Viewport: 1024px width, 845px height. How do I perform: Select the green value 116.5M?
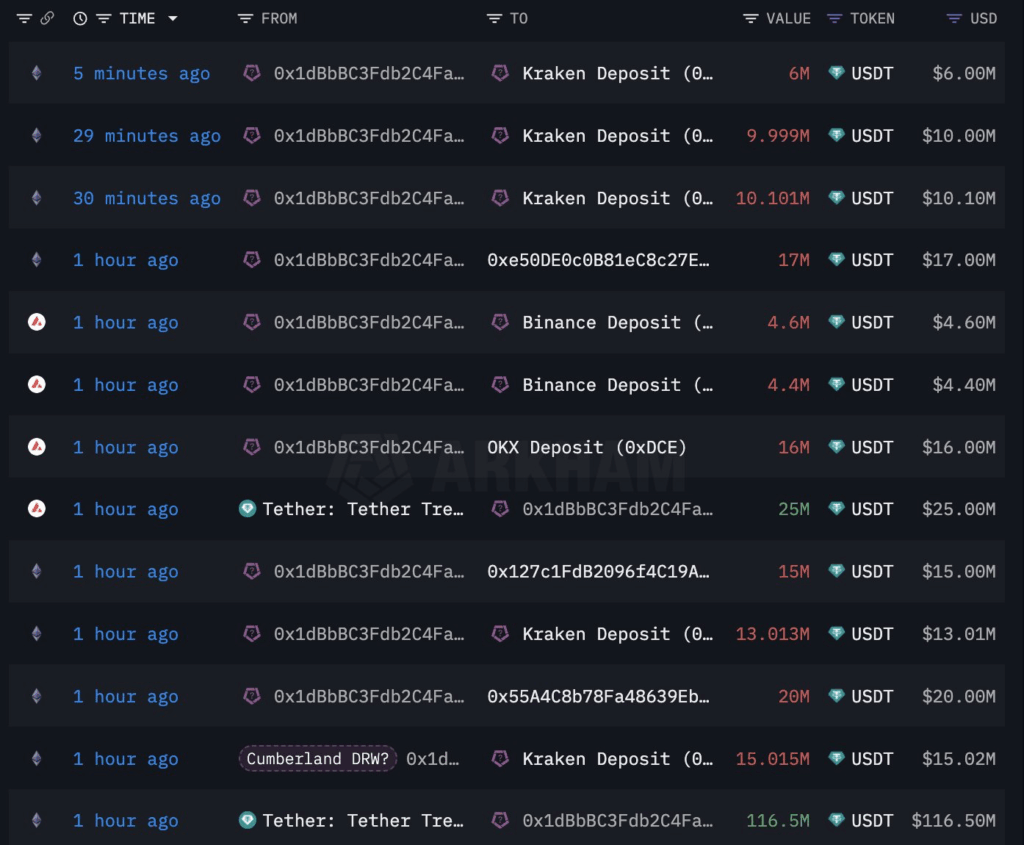pos(778,821)
